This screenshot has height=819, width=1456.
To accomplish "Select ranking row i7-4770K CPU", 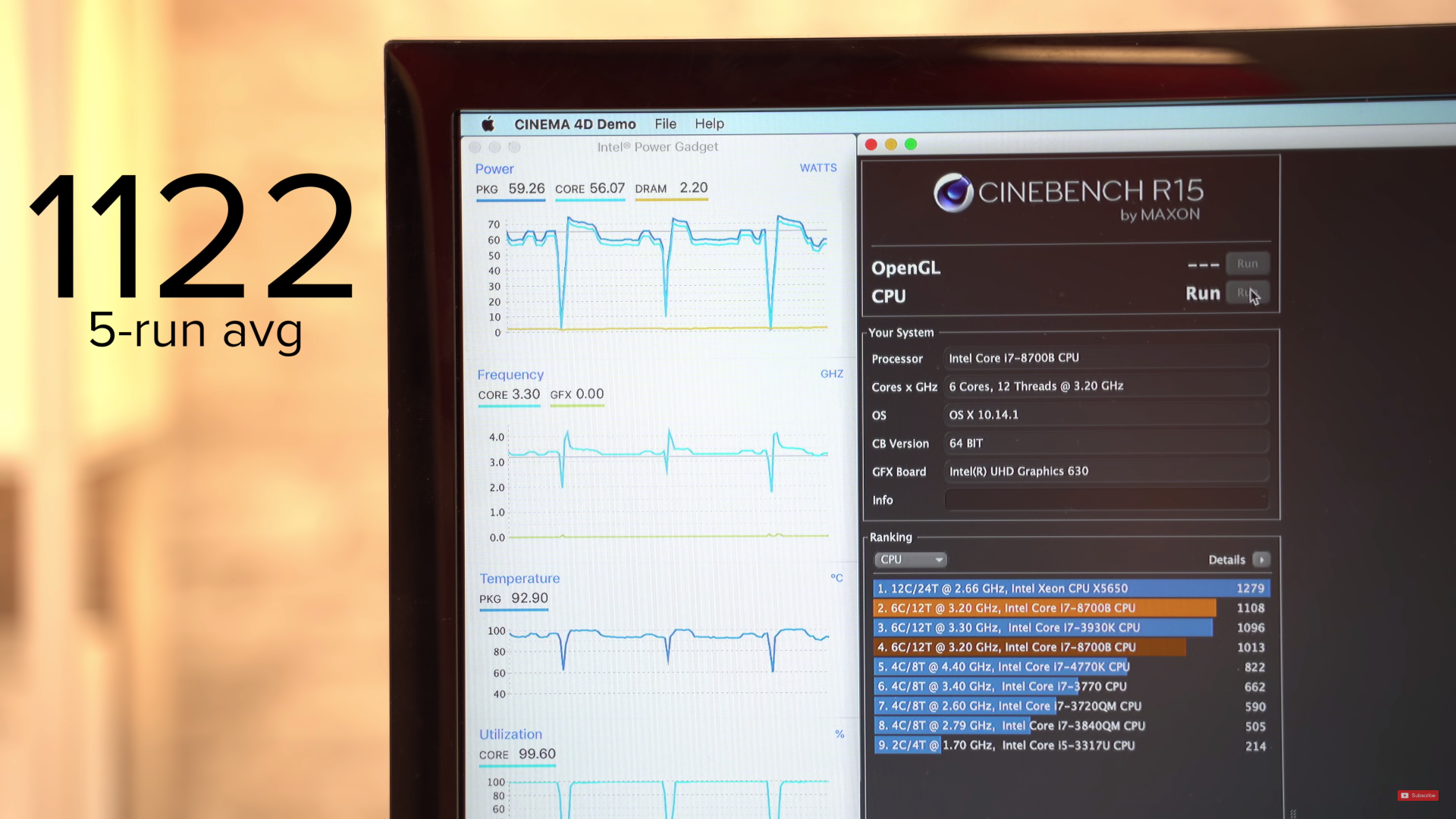I will [1072, 667].
